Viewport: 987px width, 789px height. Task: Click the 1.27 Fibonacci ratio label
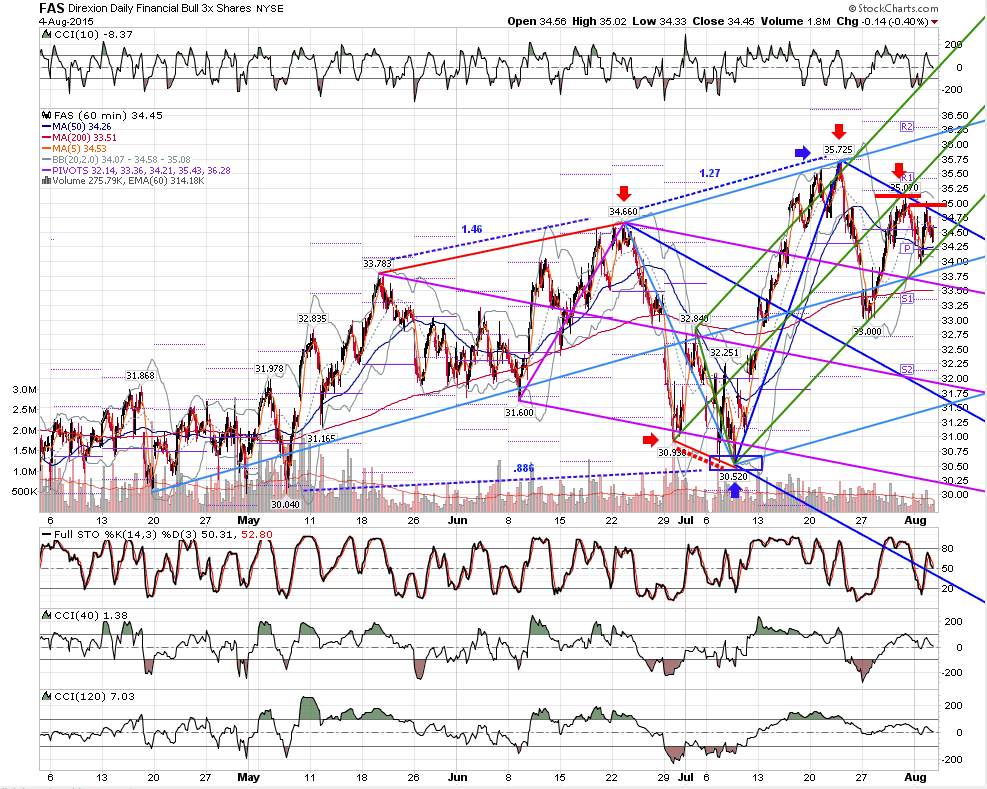709,173
